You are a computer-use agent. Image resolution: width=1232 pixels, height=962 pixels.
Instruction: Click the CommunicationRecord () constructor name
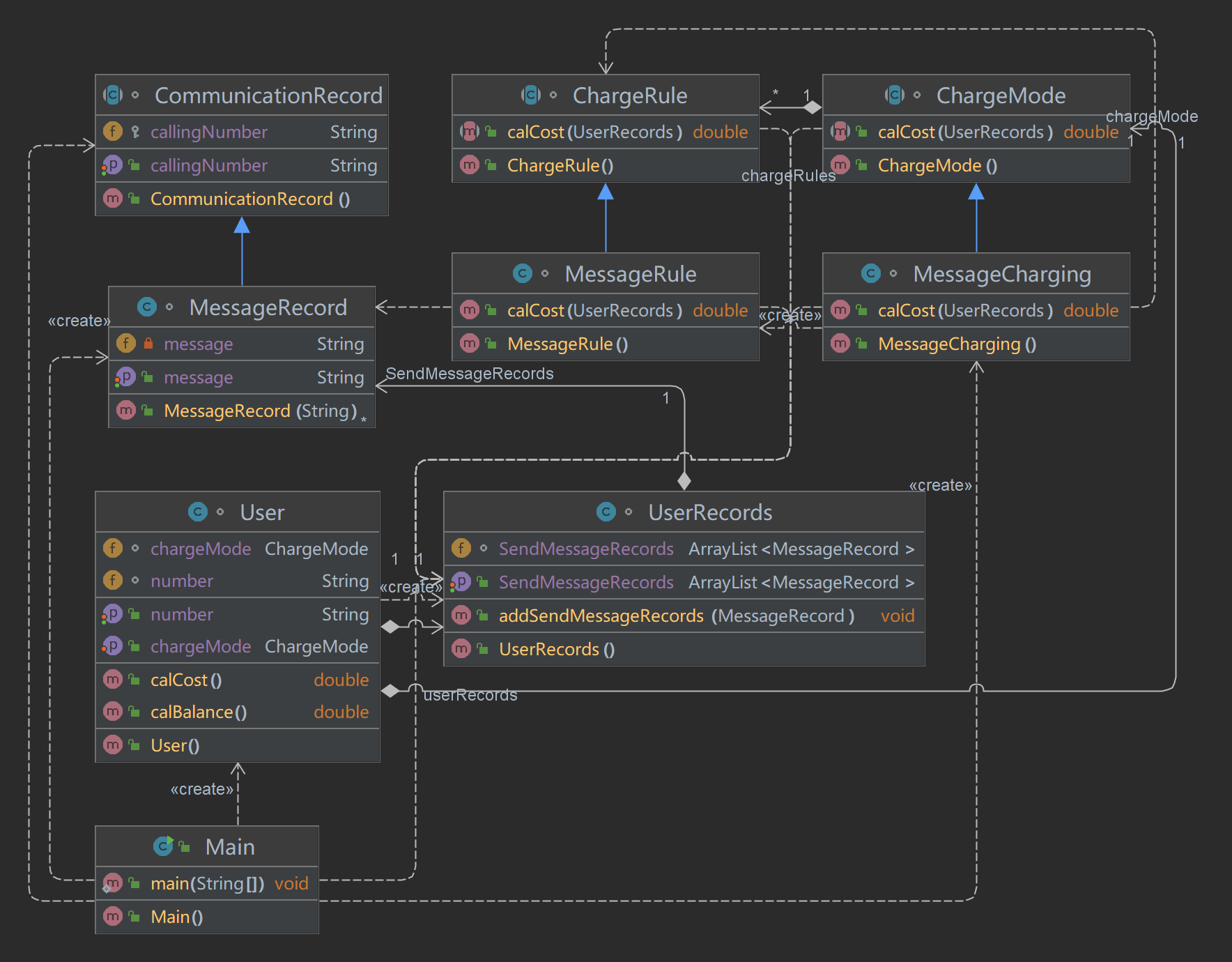tap(250, 199)
